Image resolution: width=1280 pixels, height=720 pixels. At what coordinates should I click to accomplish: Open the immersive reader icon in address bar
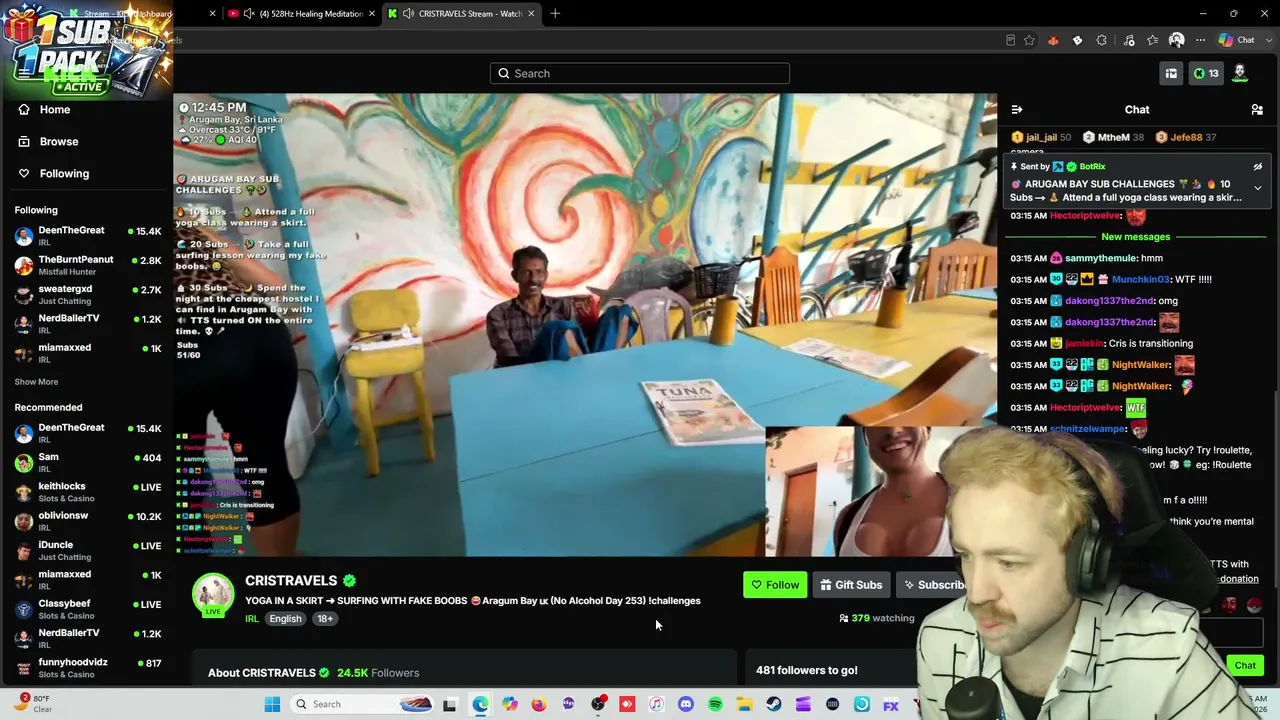[x=1010, y=41]
